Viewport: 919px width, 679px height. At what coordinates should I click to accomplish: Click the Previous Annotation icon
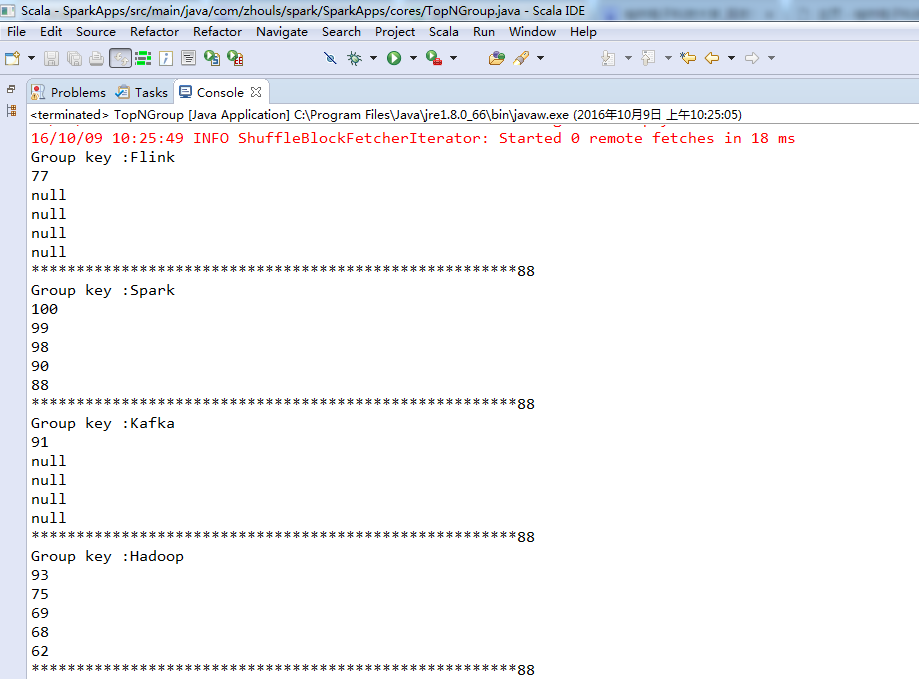tap(648, 58)
